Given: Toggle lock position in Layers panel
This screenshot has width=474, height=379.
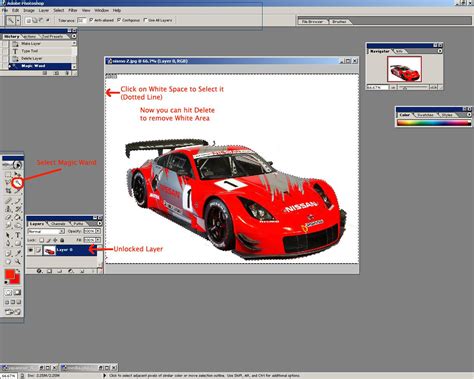Looking at the screenshot, I should (55, 240).
